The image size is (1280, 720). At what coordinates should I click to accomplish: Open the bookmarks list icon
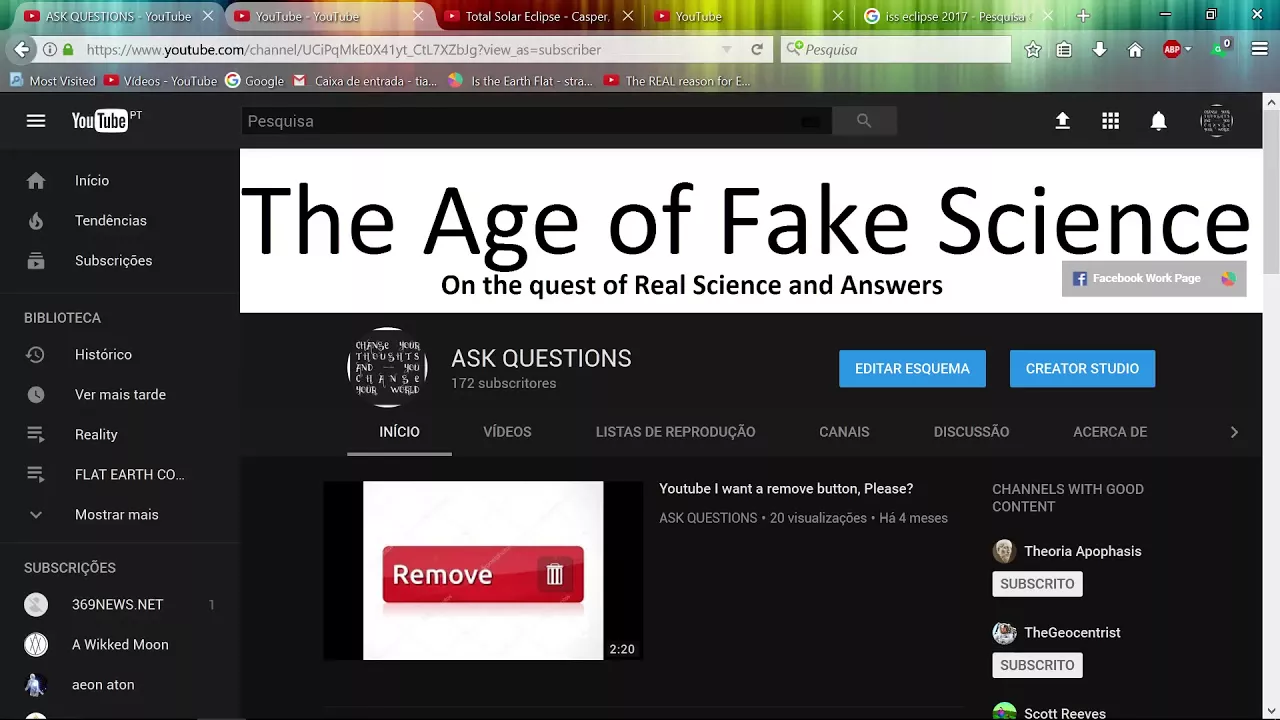click(1064, 49)
